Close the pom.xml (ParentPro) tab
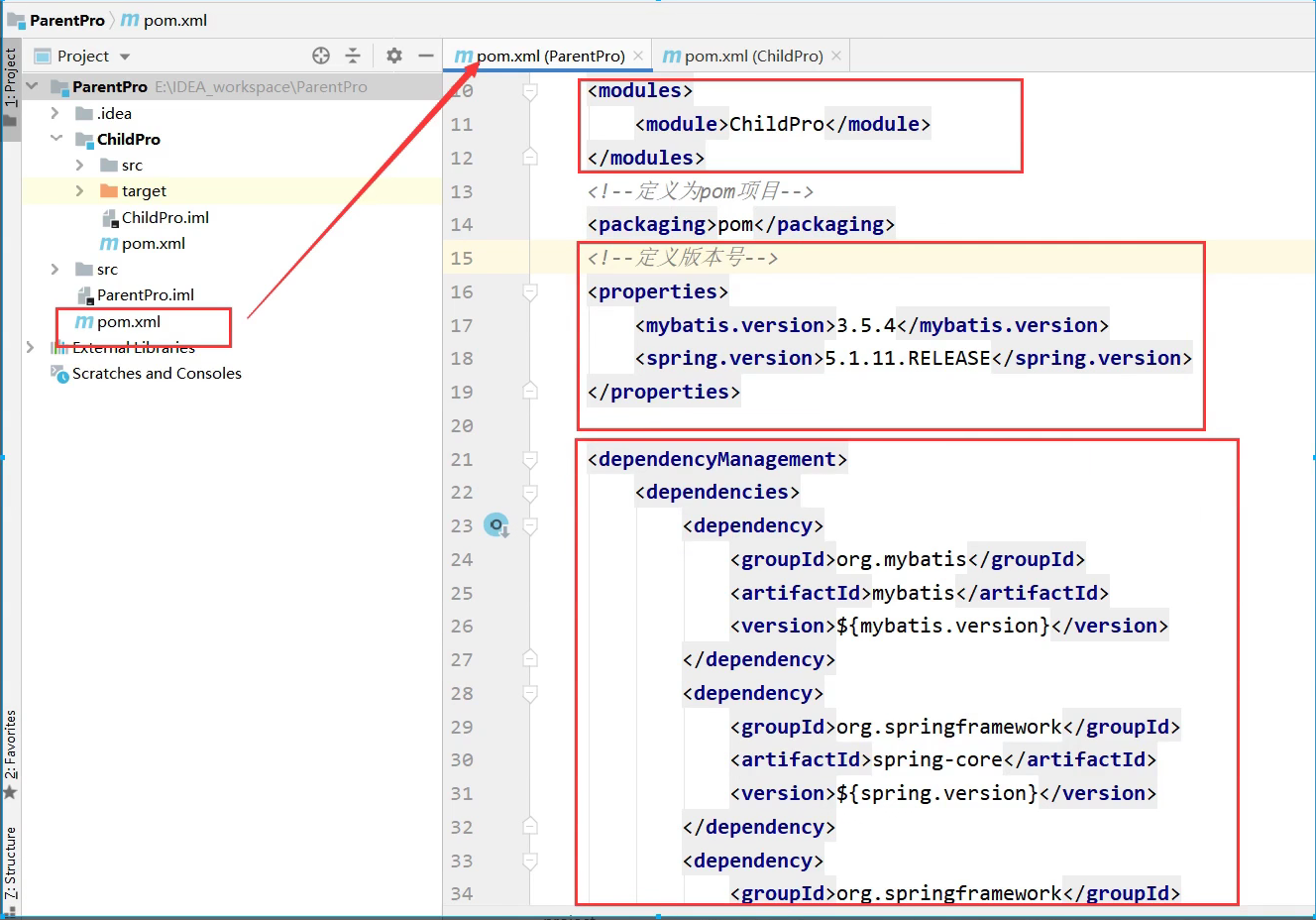The width and height of the screenshot is (1316, 920). [x=638, y=56]
